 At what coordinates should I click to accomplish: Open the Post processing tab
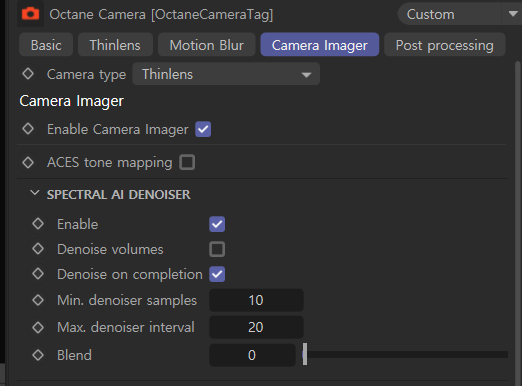tap(444, 45)
